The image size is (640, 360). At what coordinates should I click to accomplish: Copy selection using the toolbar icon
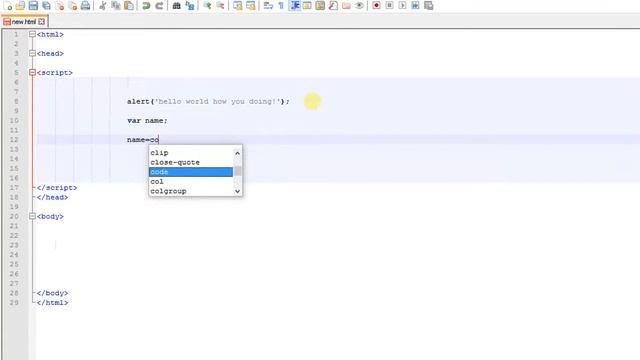(x=116, y=5)
